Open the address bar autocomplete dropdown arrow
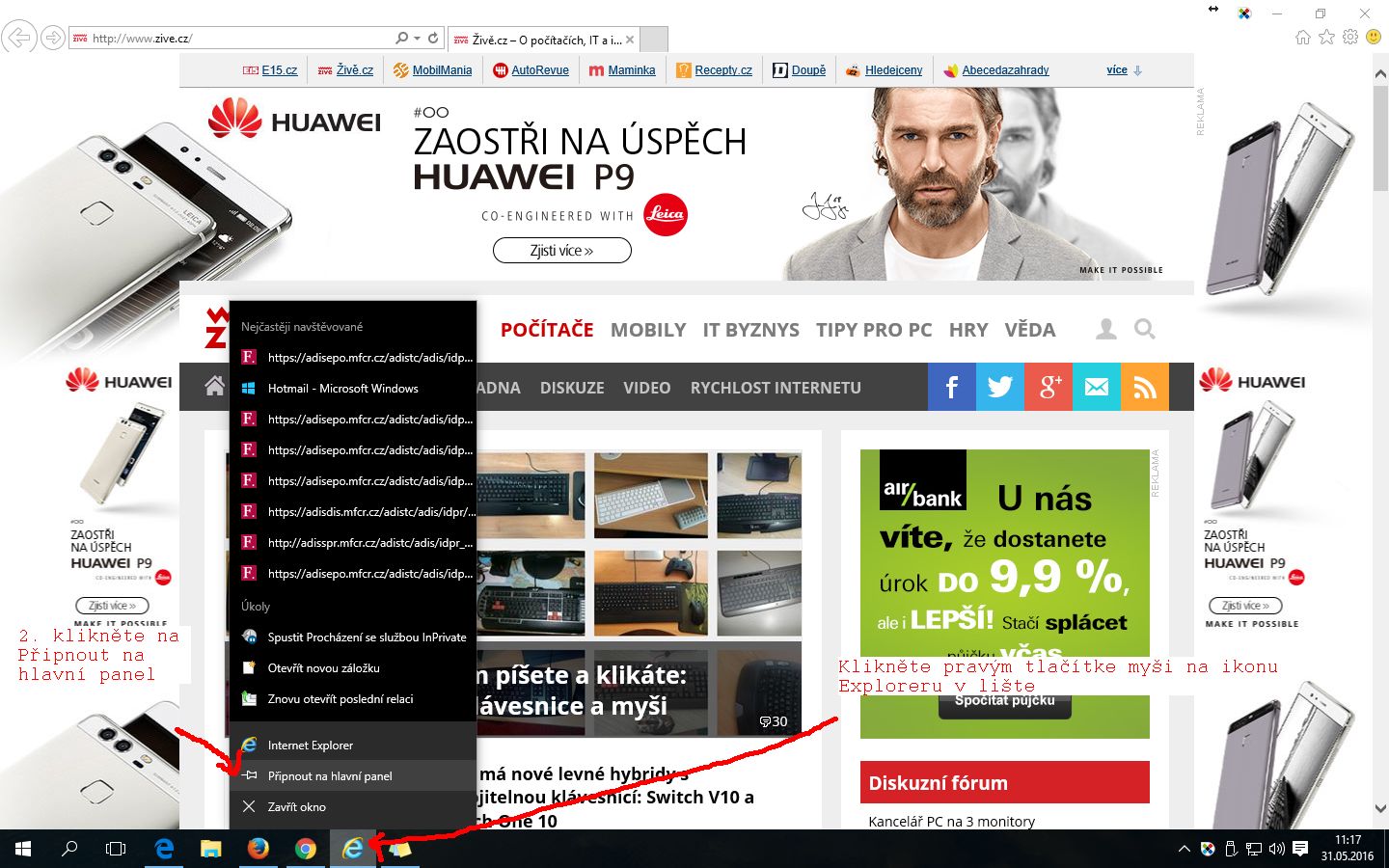1389x868 pixels. coord(417,39)
